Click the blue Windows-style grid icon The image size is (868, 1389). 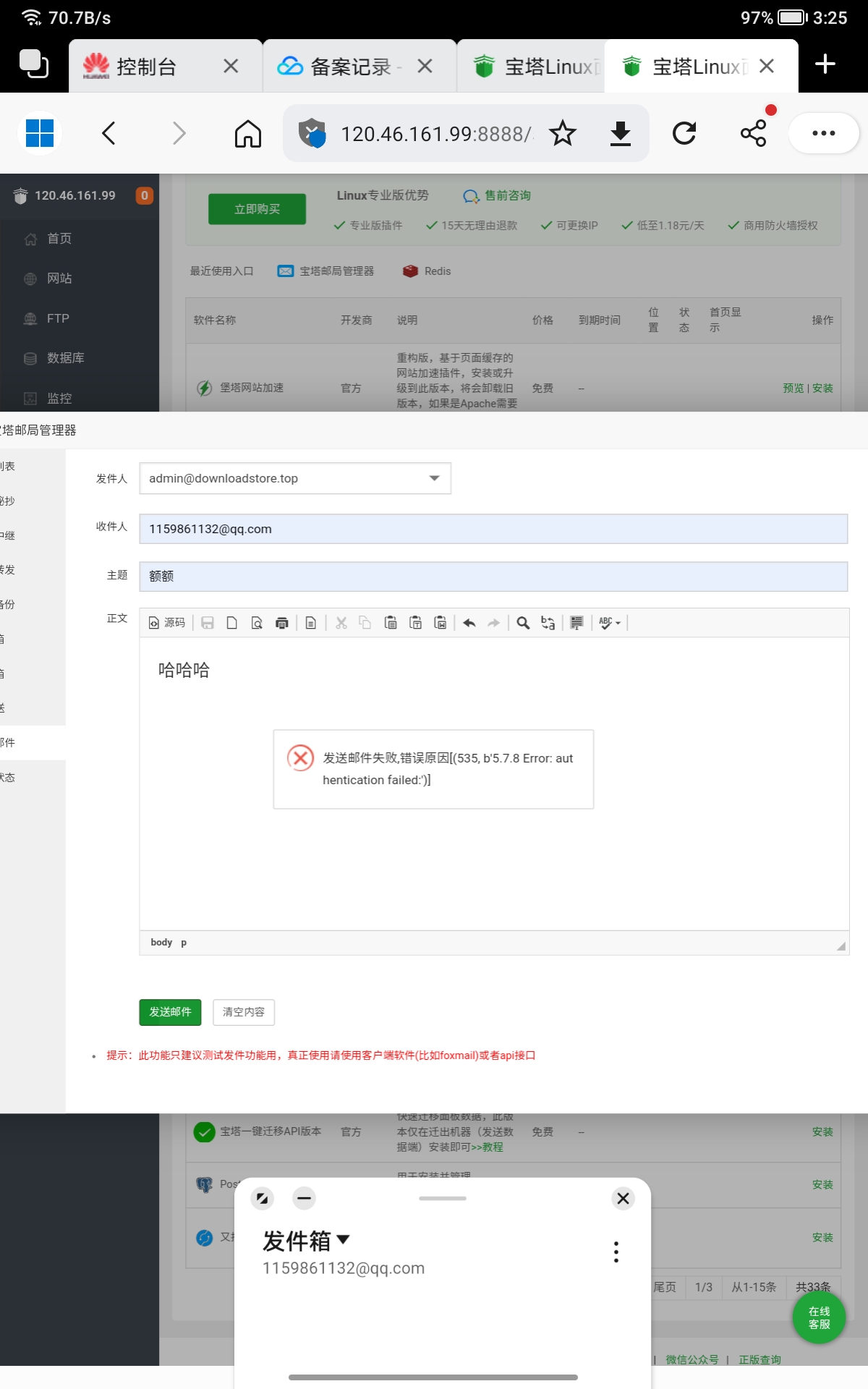click(40, 133)
